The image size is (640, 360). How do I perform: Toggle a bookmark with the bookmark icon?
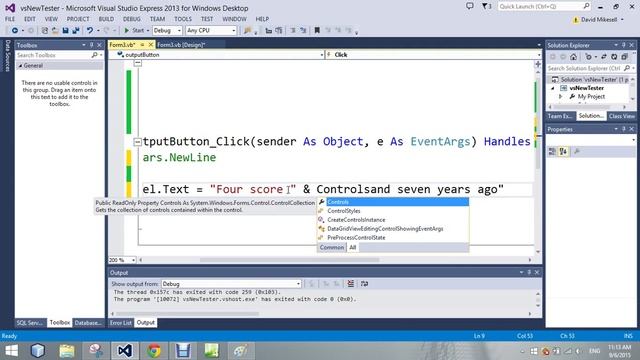click(317, 31)
